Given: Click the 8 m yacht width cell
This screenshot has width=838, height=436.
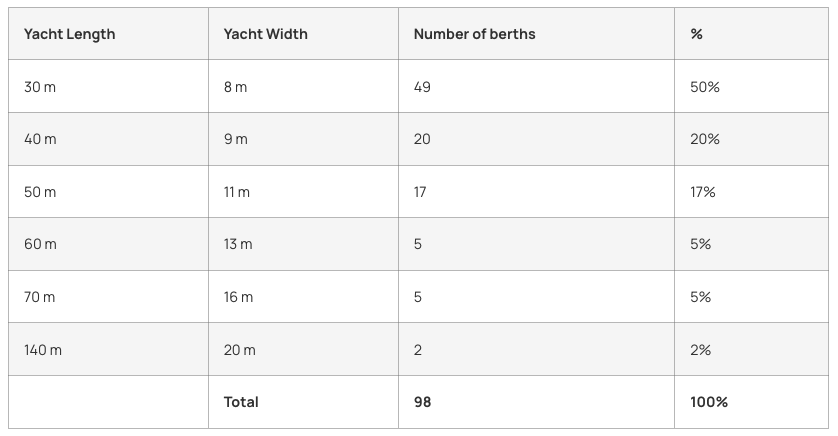Looking at the screenshot, I should point(235,87).
